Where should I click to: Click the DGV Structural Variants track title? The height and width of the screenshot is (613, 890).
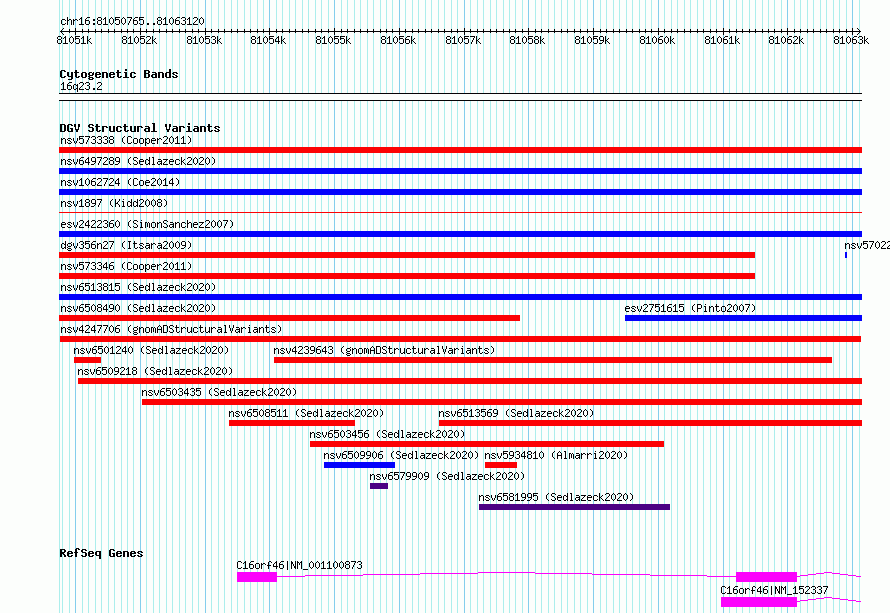[140, 128]
